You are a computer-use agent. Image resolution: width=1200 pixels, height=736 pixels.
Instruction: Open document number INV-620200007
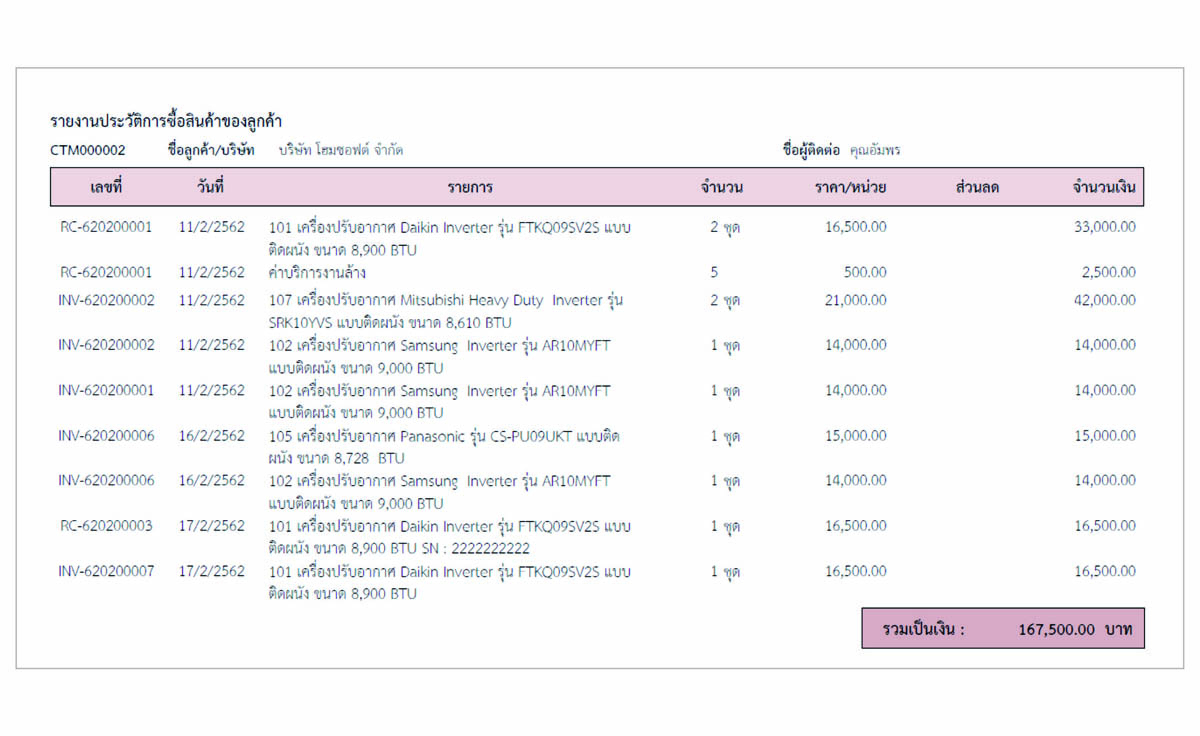106,571
